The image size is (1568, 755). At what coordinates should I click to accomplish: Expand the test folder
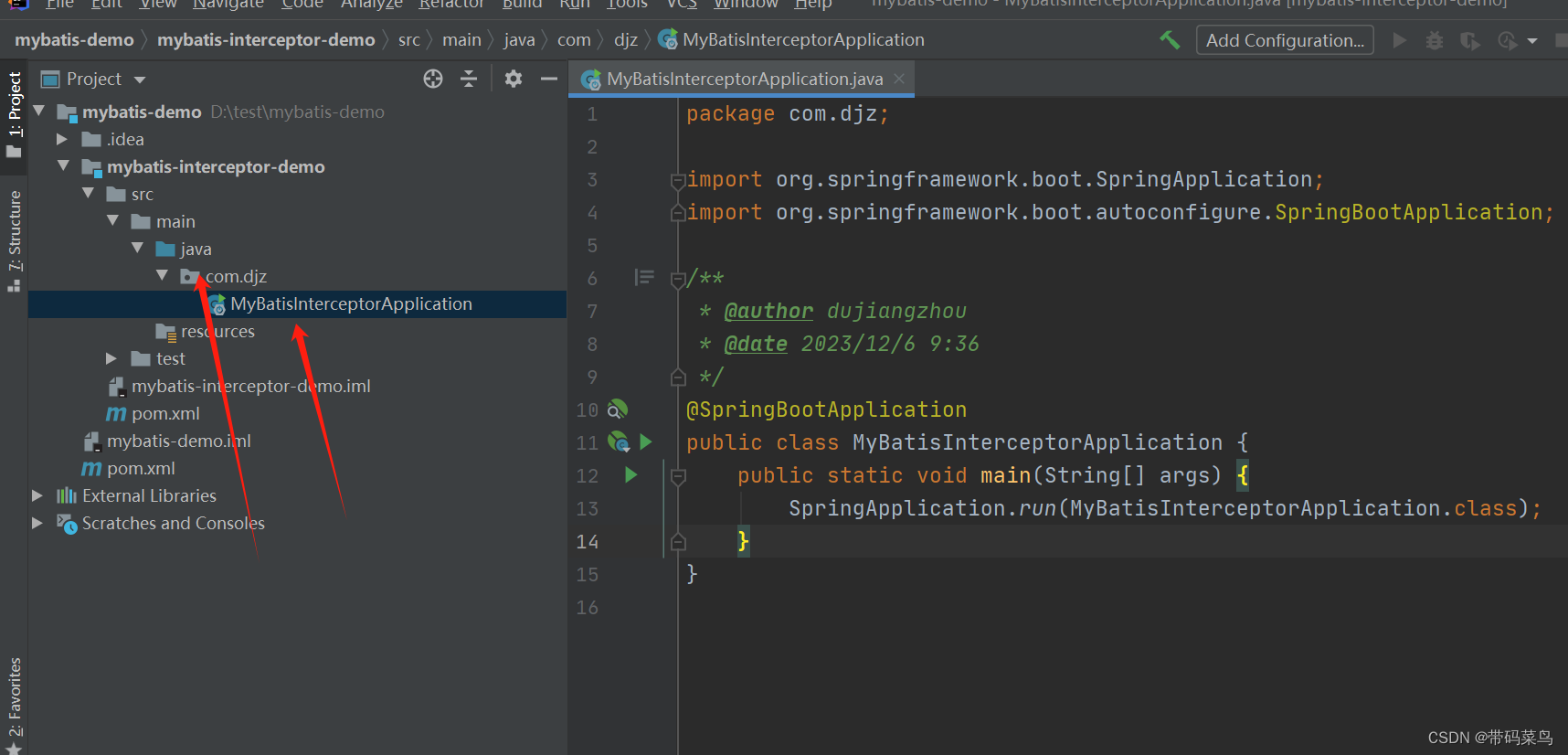[112, 358]
